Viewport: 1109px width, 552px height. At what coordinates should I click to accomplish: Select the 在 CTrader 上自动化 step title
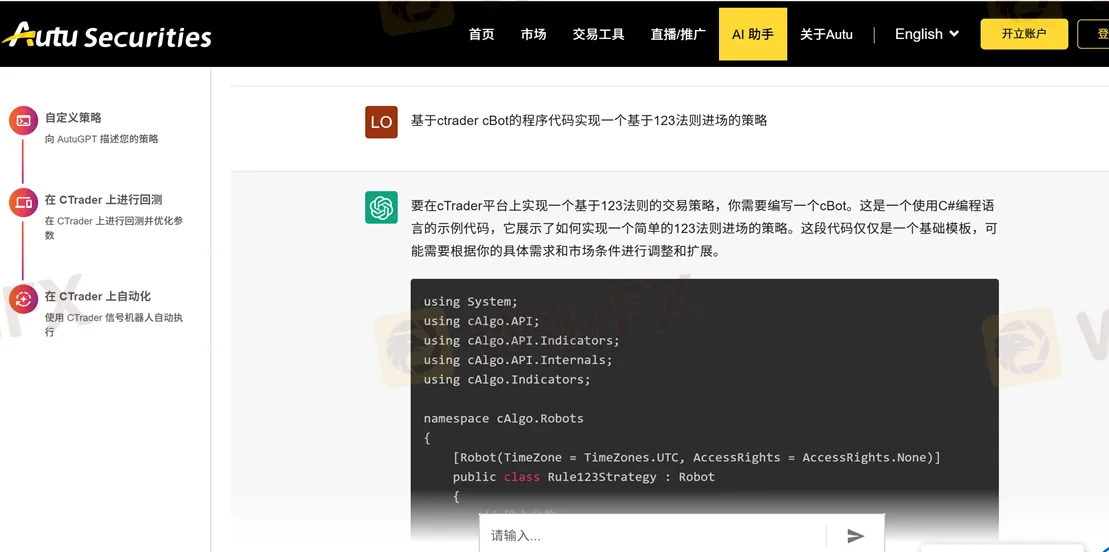[98, 297]
